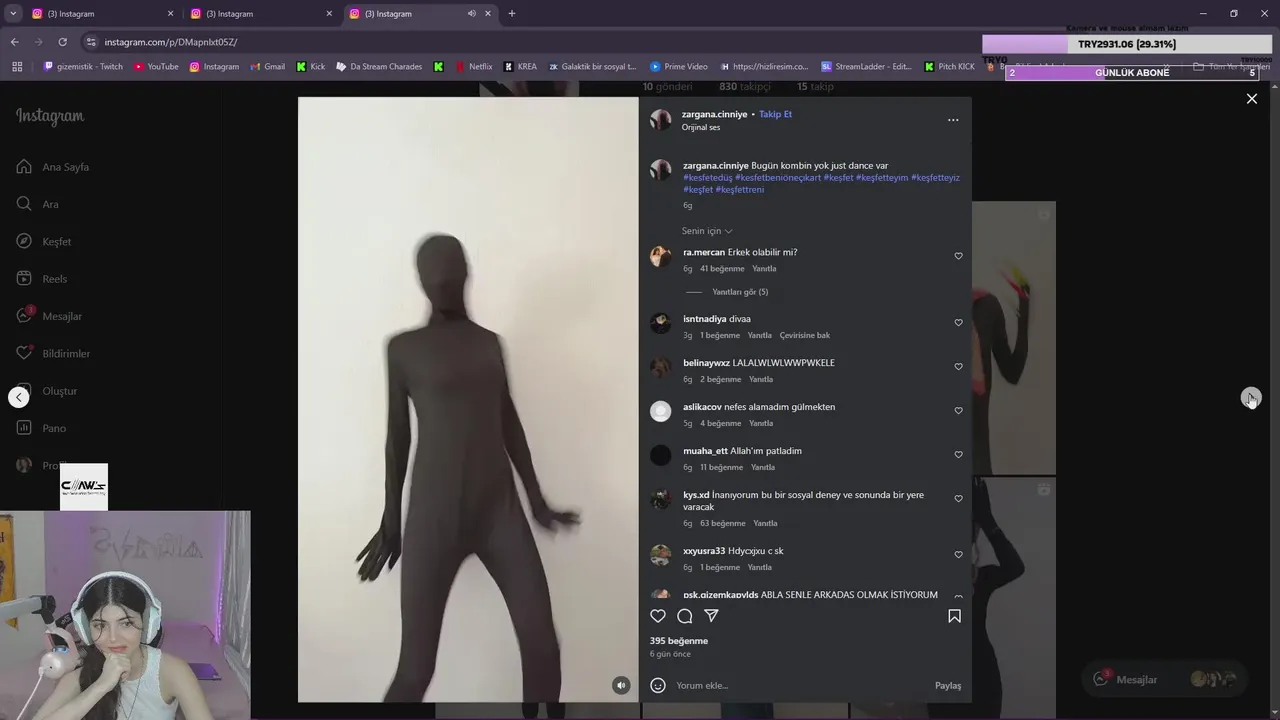Viewport: 1280px width, 720px height.
Task: Click 'Paylaş' to post comment
Action: (x=948, y=686)
